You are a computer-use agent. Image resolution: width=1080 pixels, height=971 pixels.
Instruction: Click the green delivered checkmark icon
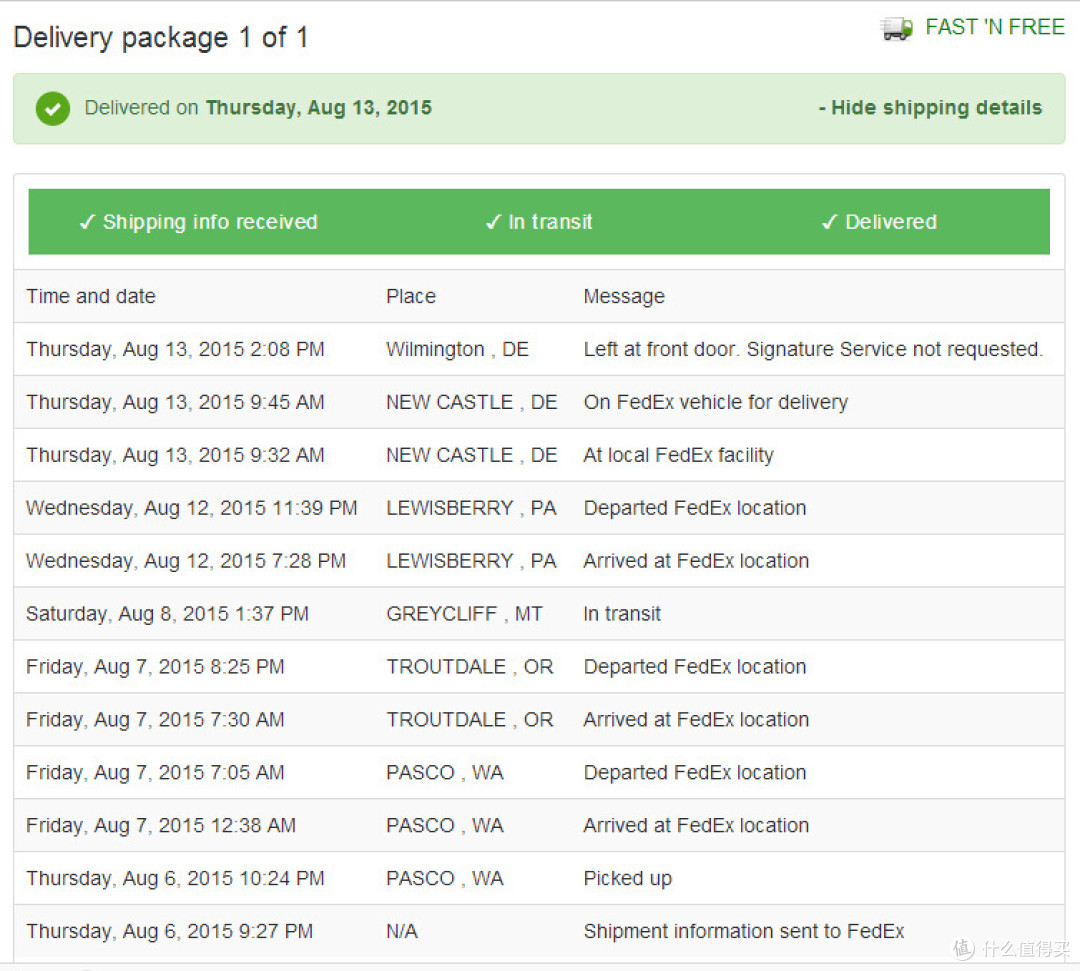[53, 109]
